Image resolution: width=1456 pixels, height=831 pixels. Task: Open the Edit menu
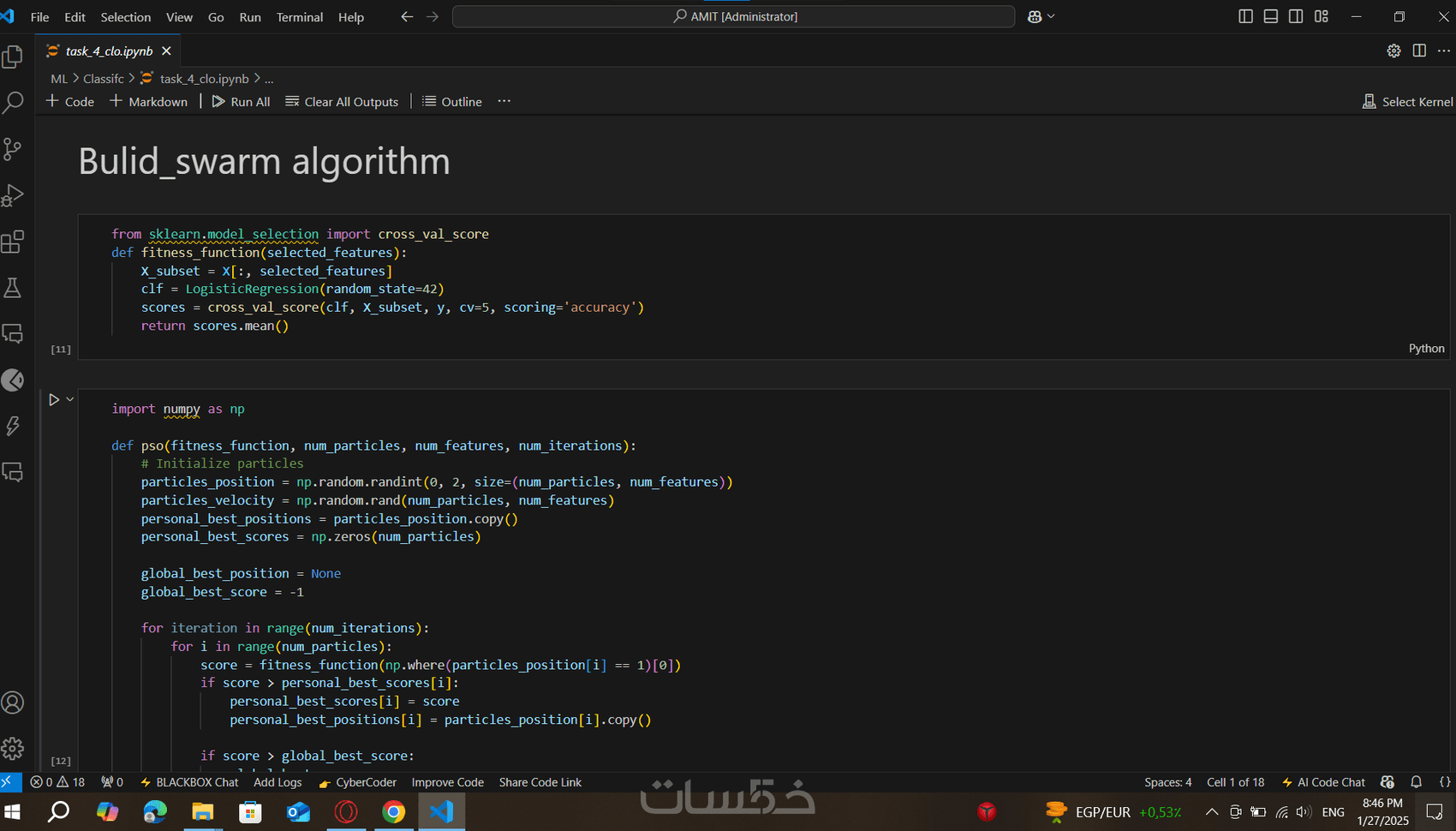click(75, 16)
